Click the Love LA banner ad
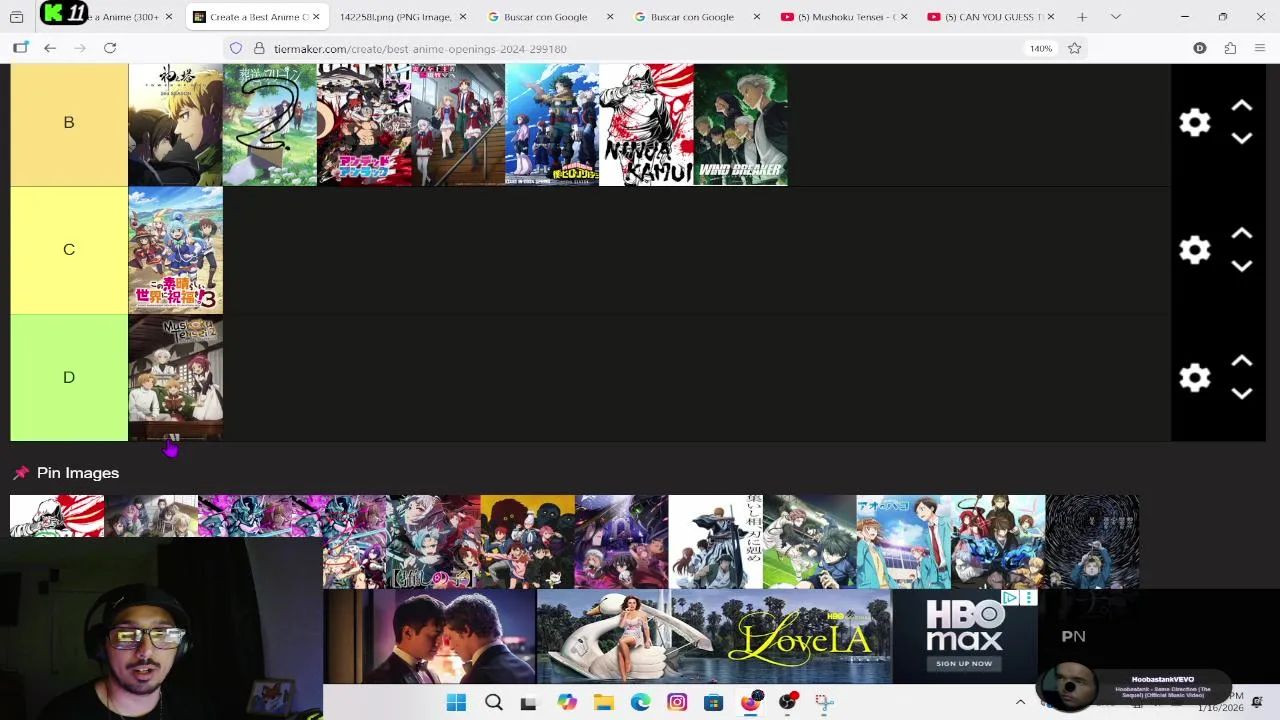This screenshot has width=1280, height=720. 714,637
